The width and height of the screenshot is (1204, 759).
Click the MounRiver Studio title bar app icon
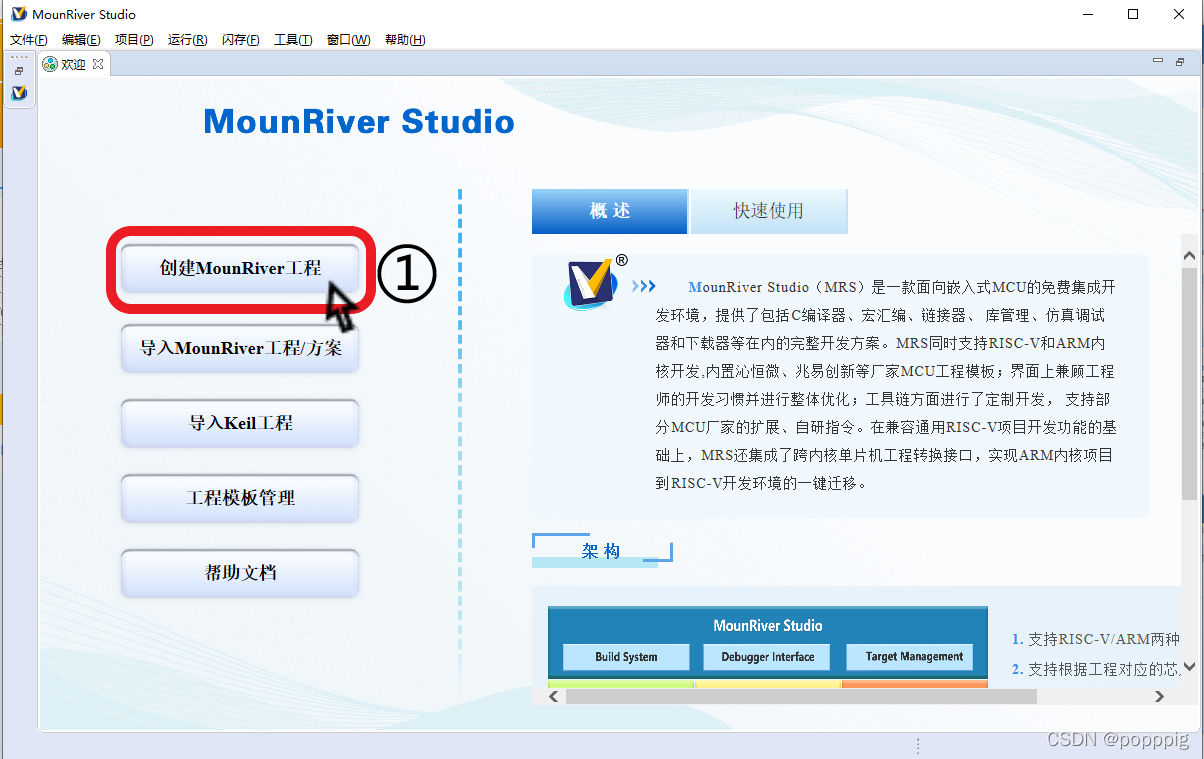(19, 14)
